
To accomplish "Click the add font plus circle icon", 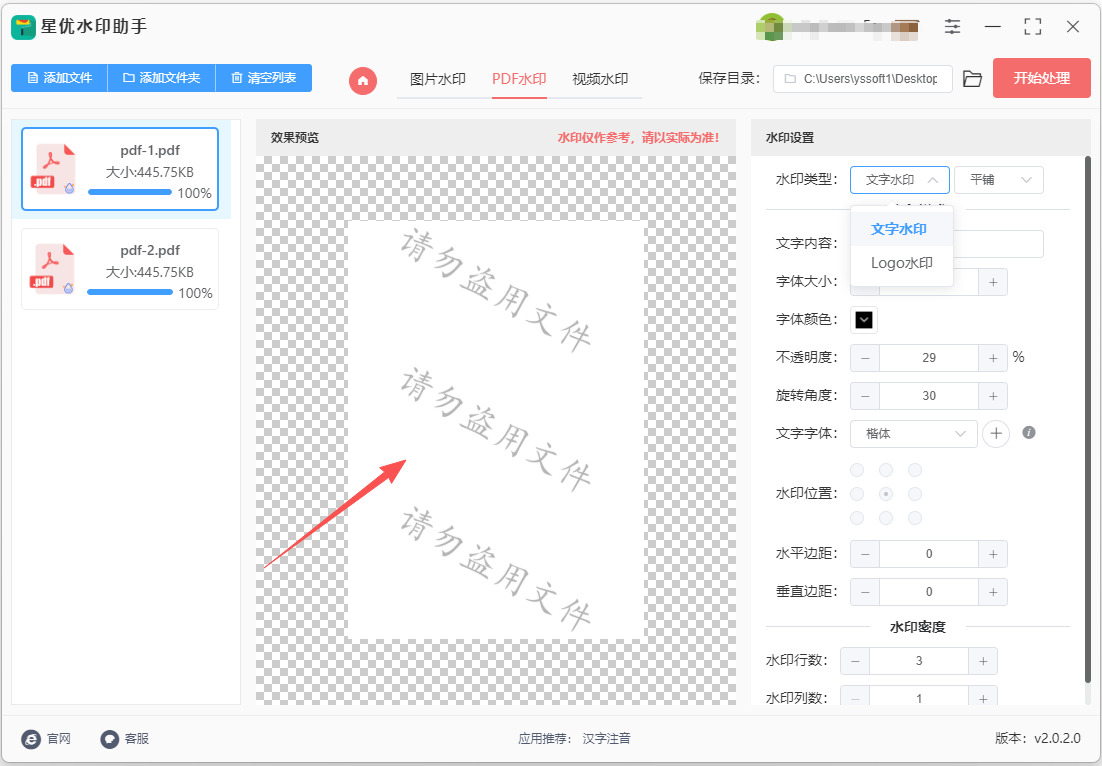I will (x=996, y=434).
